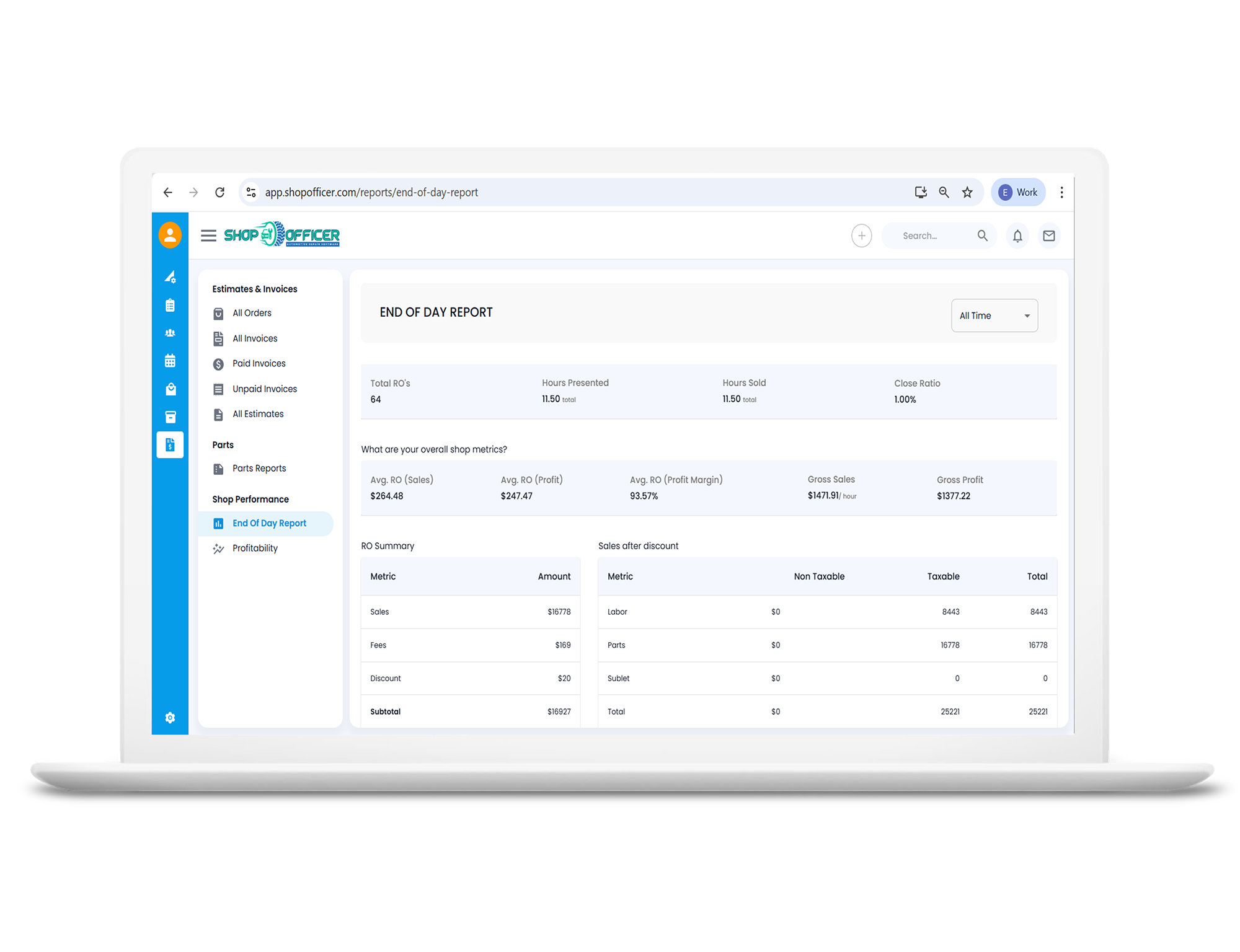The height and width of the screenshot is (952, 1240).
Task: Open the All Time period dropdown
Action: coord(994,315)
